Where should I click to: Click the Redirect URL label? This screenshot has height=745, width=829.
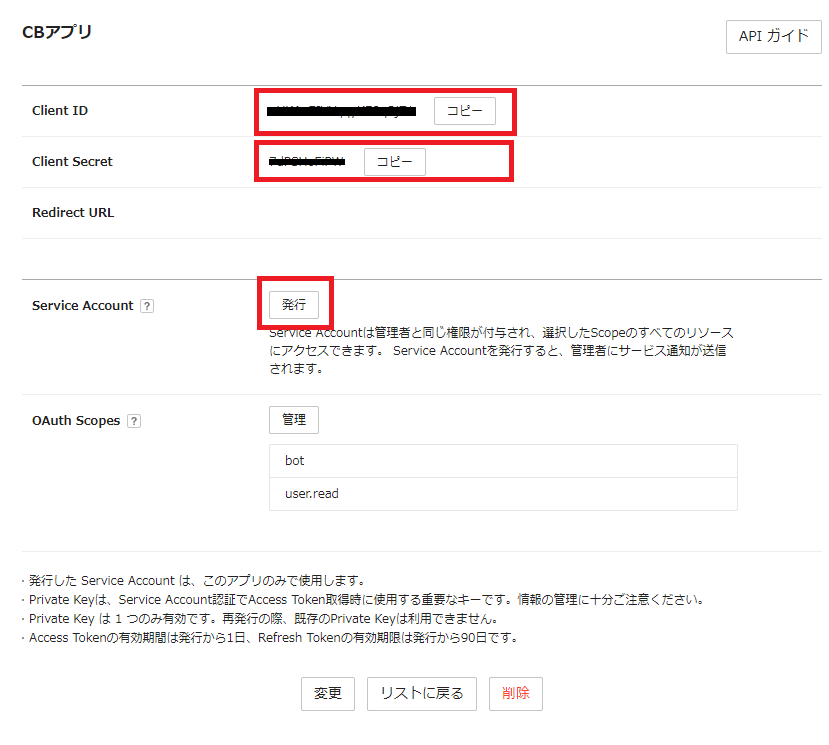(x=73, y=213)
